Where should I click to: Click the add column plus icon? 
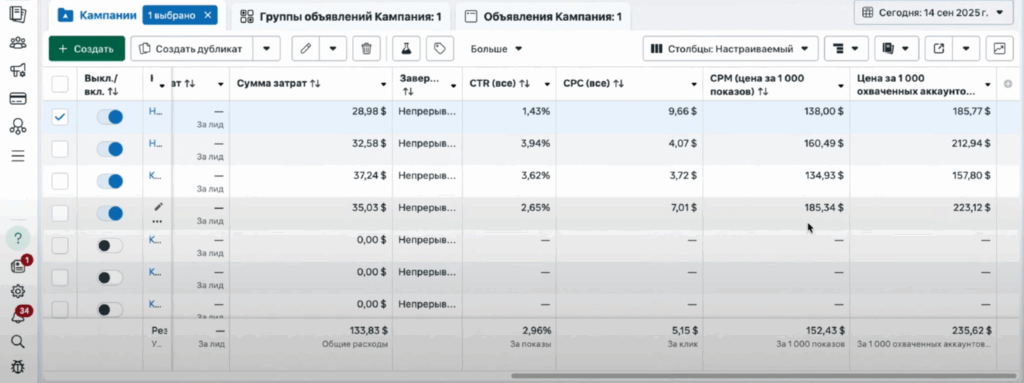1008,84
